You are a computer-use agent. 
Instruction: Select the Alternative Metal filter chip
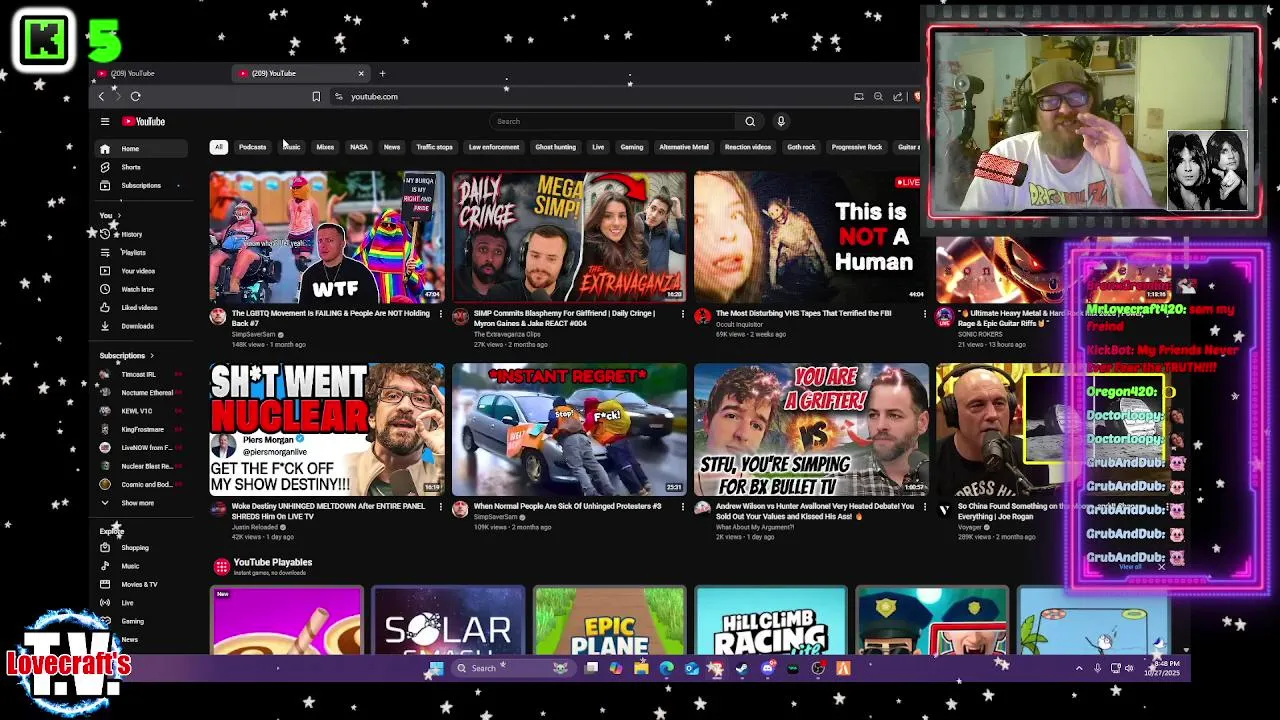click(684, 147)
